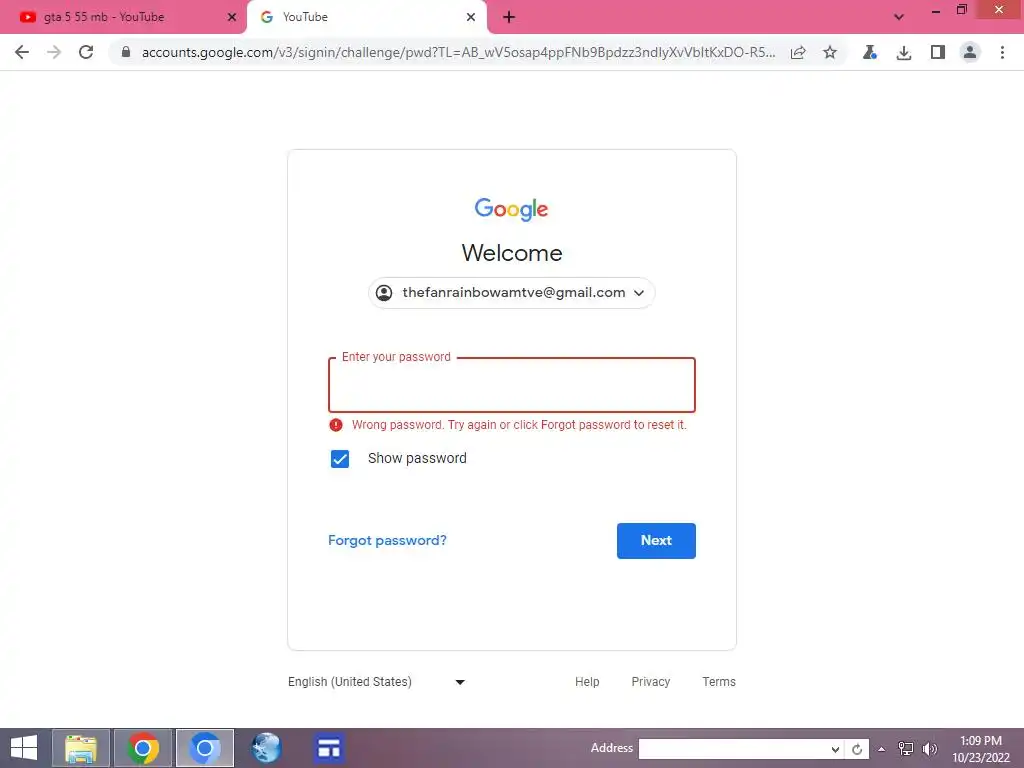Go back with the browser back arrow

pyautogui.click(x=22, y=52)
